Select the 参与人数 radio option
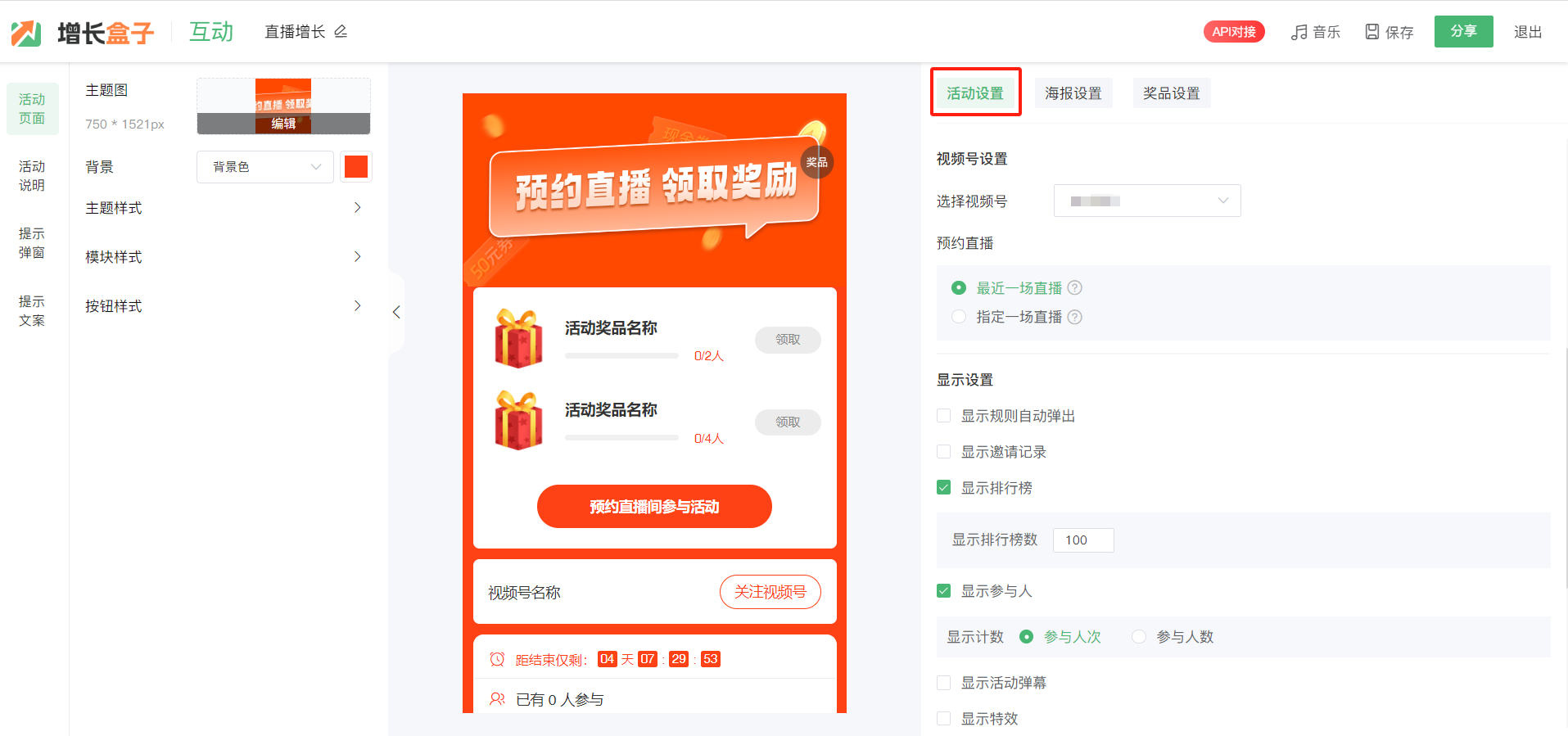The image size is (1568, 736). [1138, 637]
